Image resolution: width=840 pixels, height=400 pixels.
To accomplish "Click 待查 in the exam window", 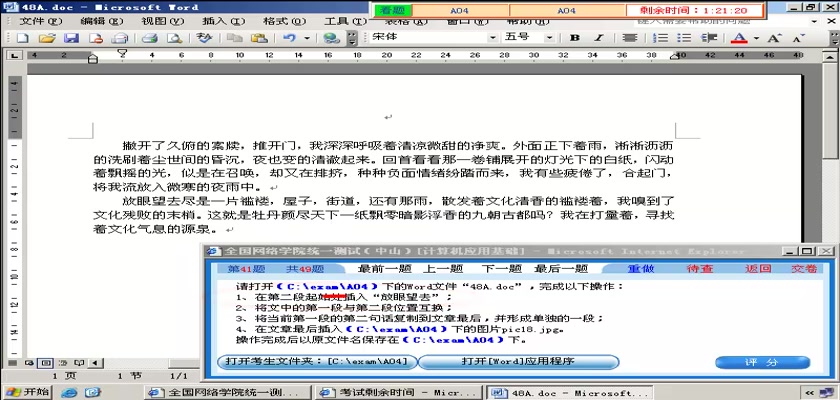I will [x=701, y=269].
